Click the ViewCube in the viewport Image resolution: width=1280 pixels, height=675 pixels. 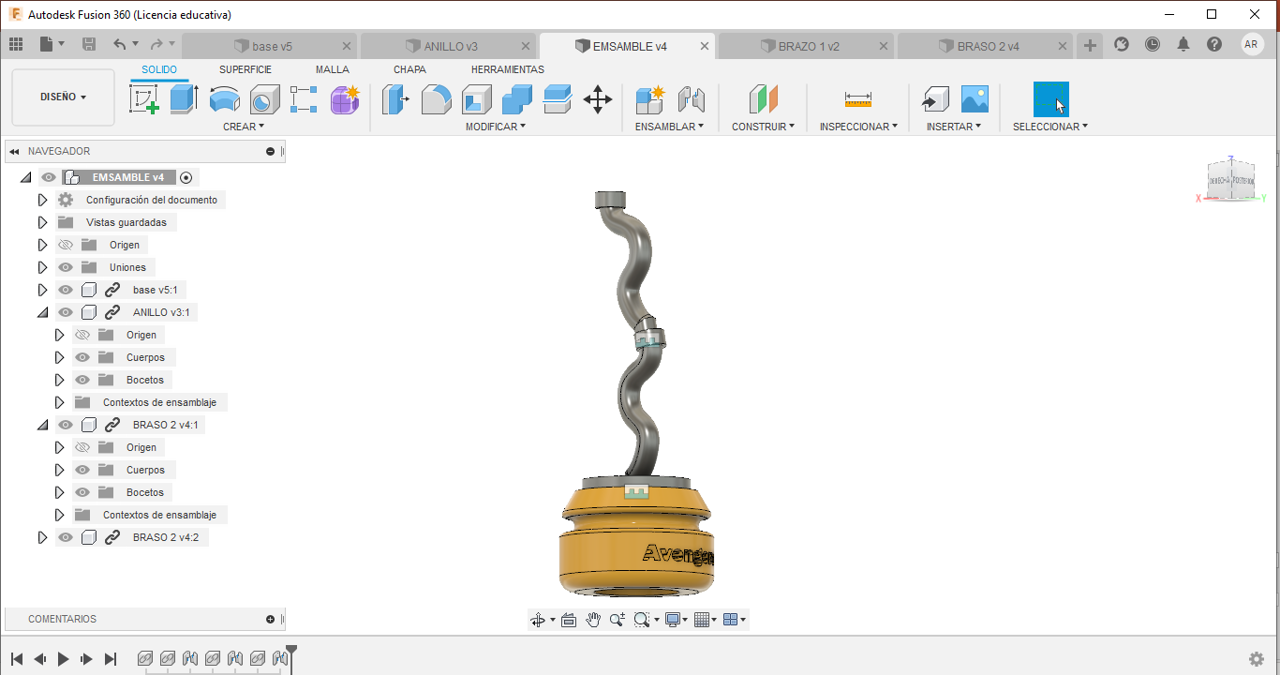(1230, 180)
